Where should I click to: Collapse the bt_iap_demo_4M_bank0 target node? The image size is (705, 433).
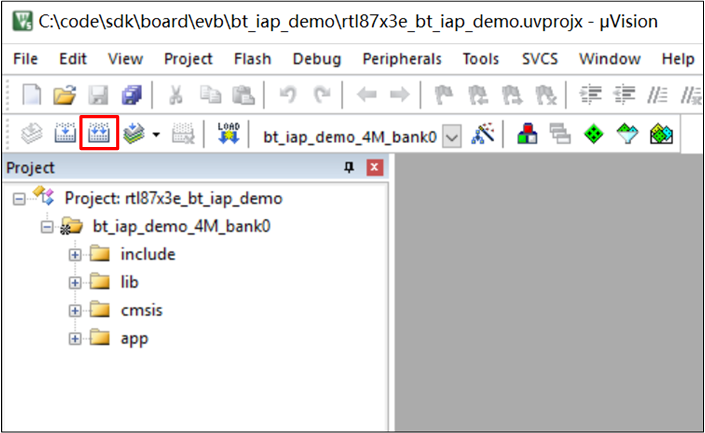pyautogui.click(x=47, y=227)
